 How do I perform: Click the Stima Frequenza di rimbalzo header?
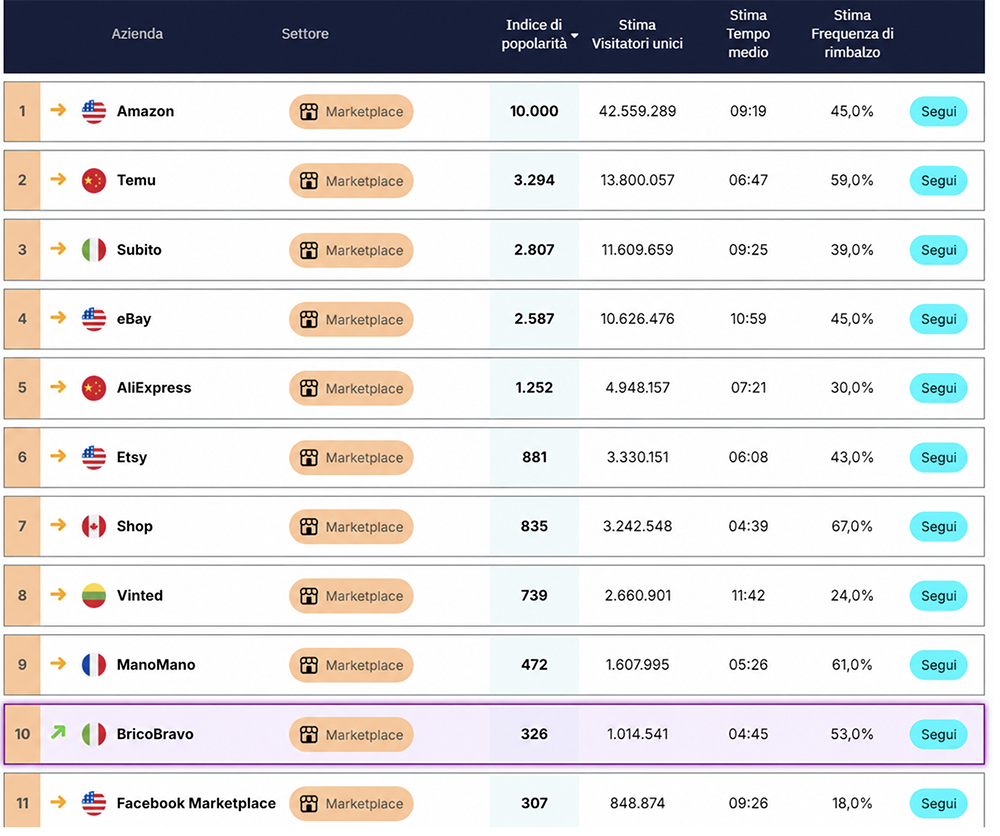coord(852,34)
